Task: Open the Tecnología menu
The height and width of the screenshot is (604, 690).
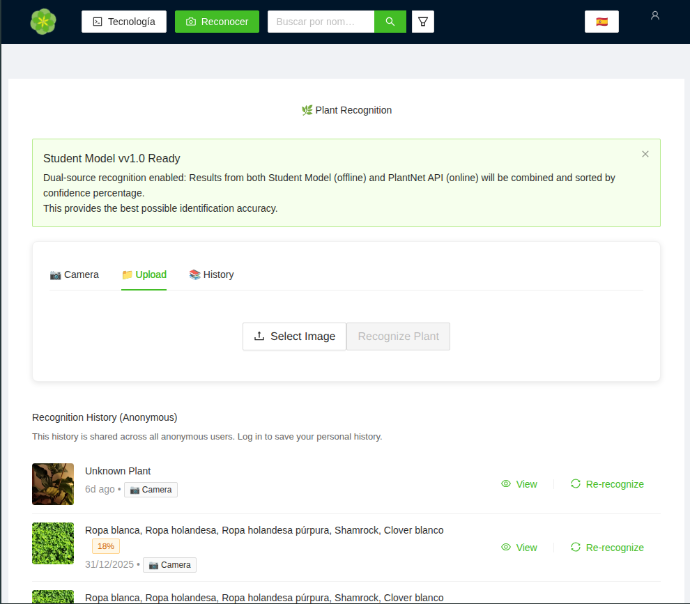Action: (124, 21)
